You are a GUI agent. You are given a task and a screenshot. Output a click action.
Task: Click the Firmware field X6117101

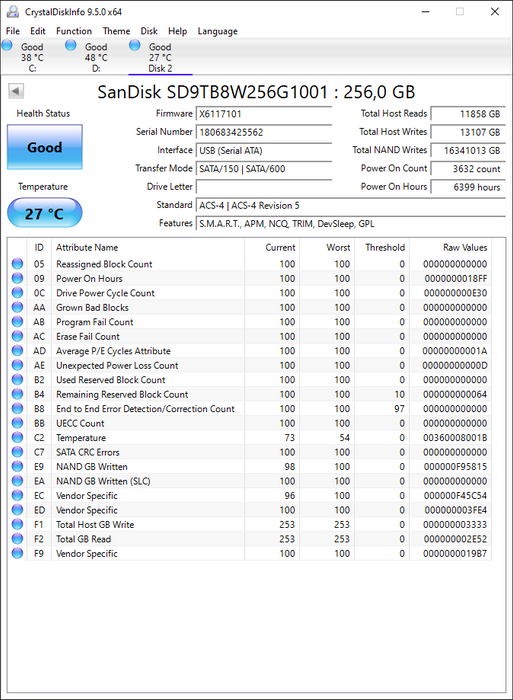pos(264,114)
